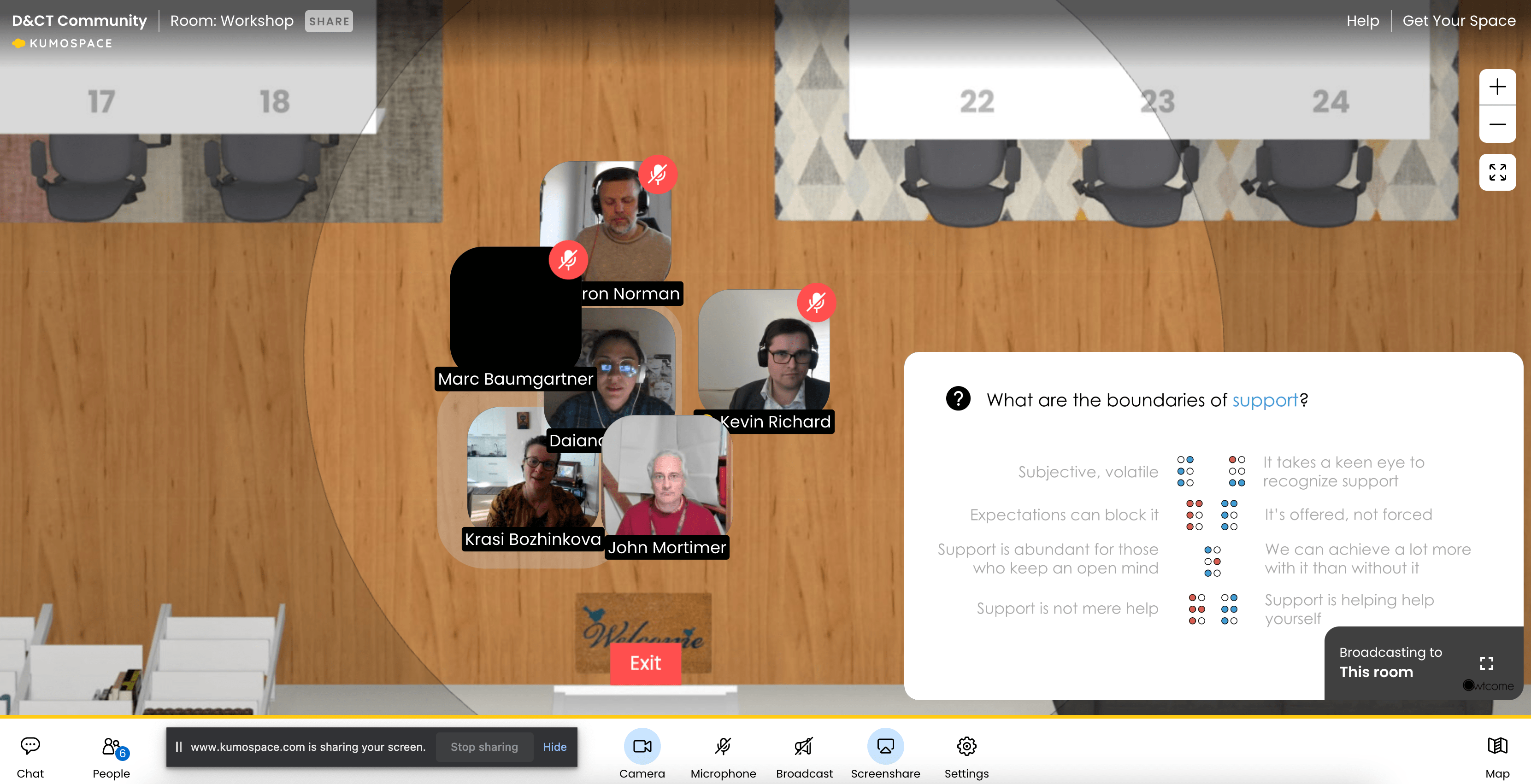The width and height of the screenshot is (1531, 784).
Task: Open the Help link
Action: click(1362, 21)
